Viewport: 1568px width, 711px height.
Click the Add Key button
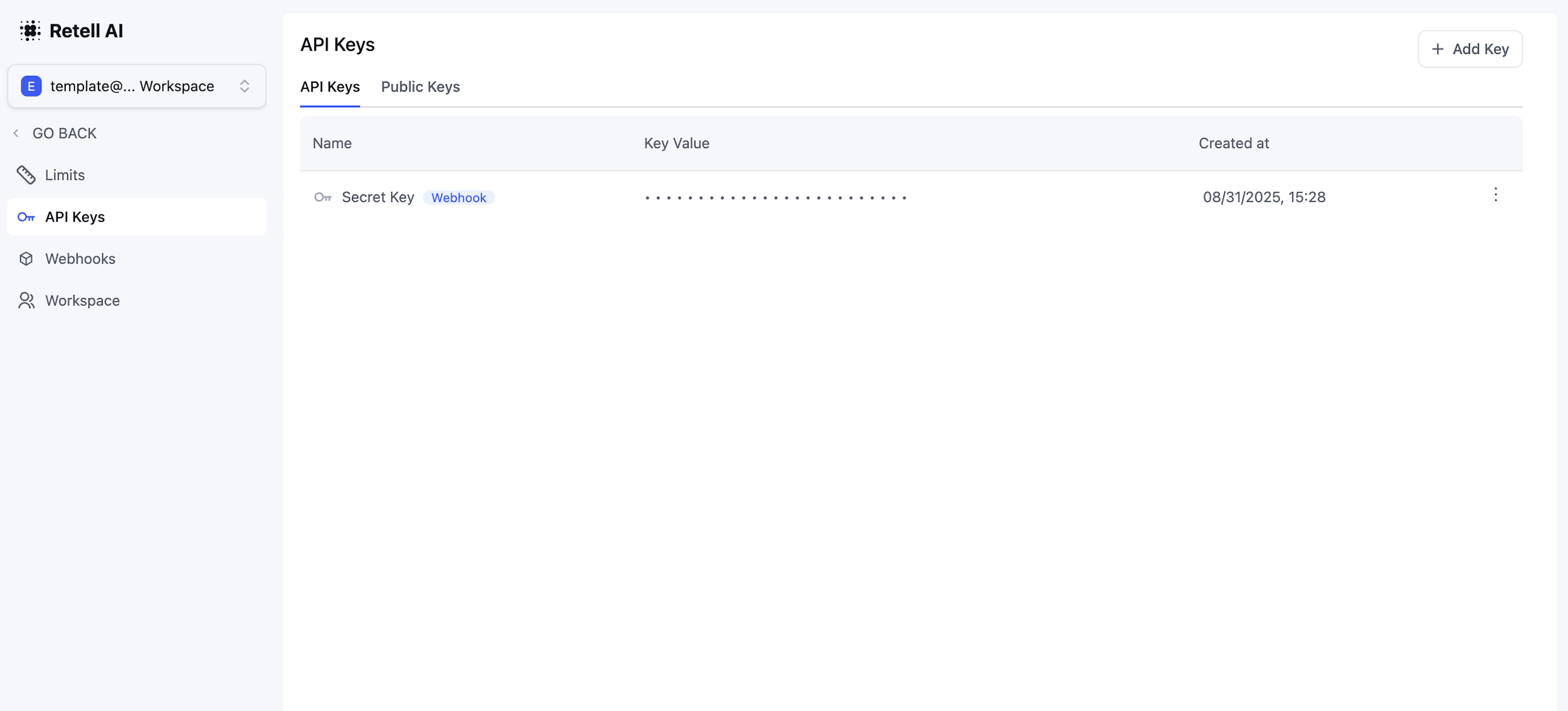(1470, 48)
